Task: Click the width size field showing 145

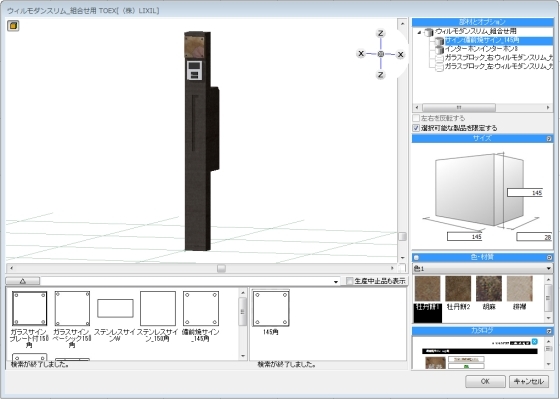Action: point(464,236)
